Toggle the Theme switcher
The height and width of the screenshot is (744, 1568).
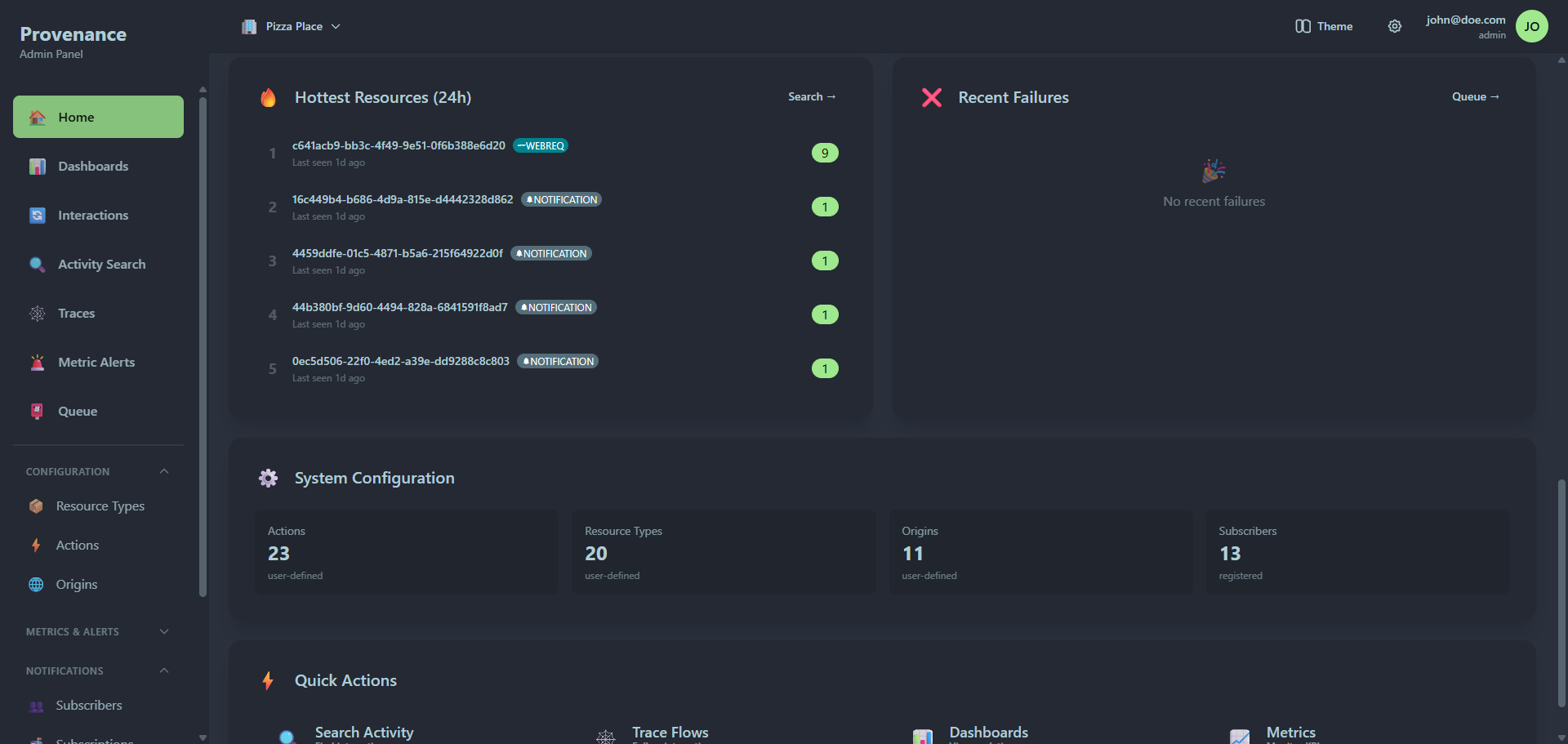pos(1324,26)
